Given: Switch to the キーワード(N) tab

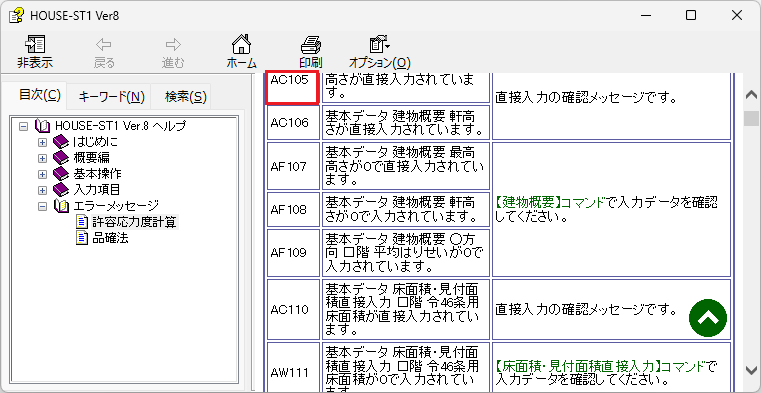Looking at the screenshot, I should [112, 97].
